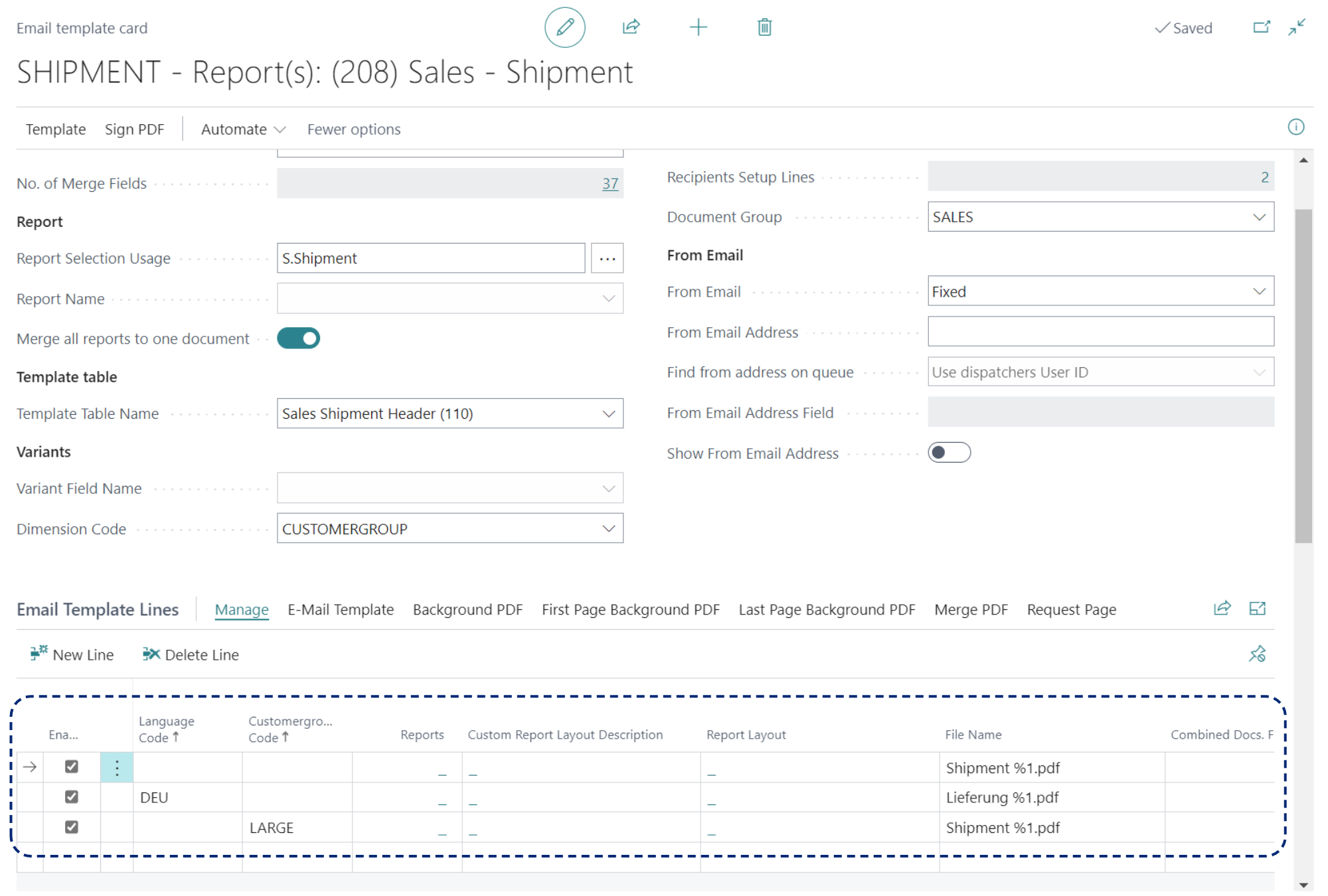Click the personalize pin icon in lines
Image resolution: width=1328 pixels, height=896 pixels.
[1257, 654]
